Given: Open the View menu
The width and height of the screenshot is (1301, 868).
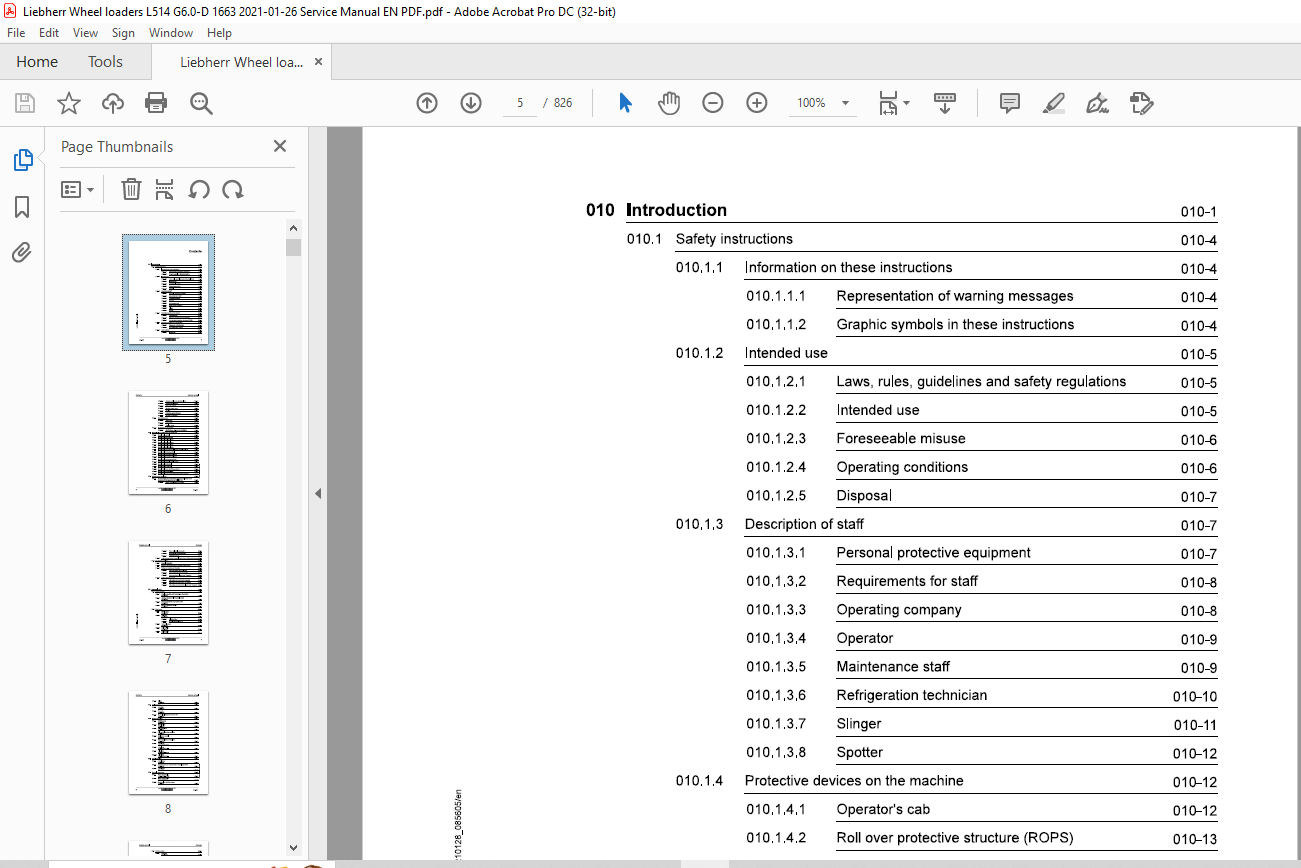Looking at the screenshot, I should coord(85,33).
